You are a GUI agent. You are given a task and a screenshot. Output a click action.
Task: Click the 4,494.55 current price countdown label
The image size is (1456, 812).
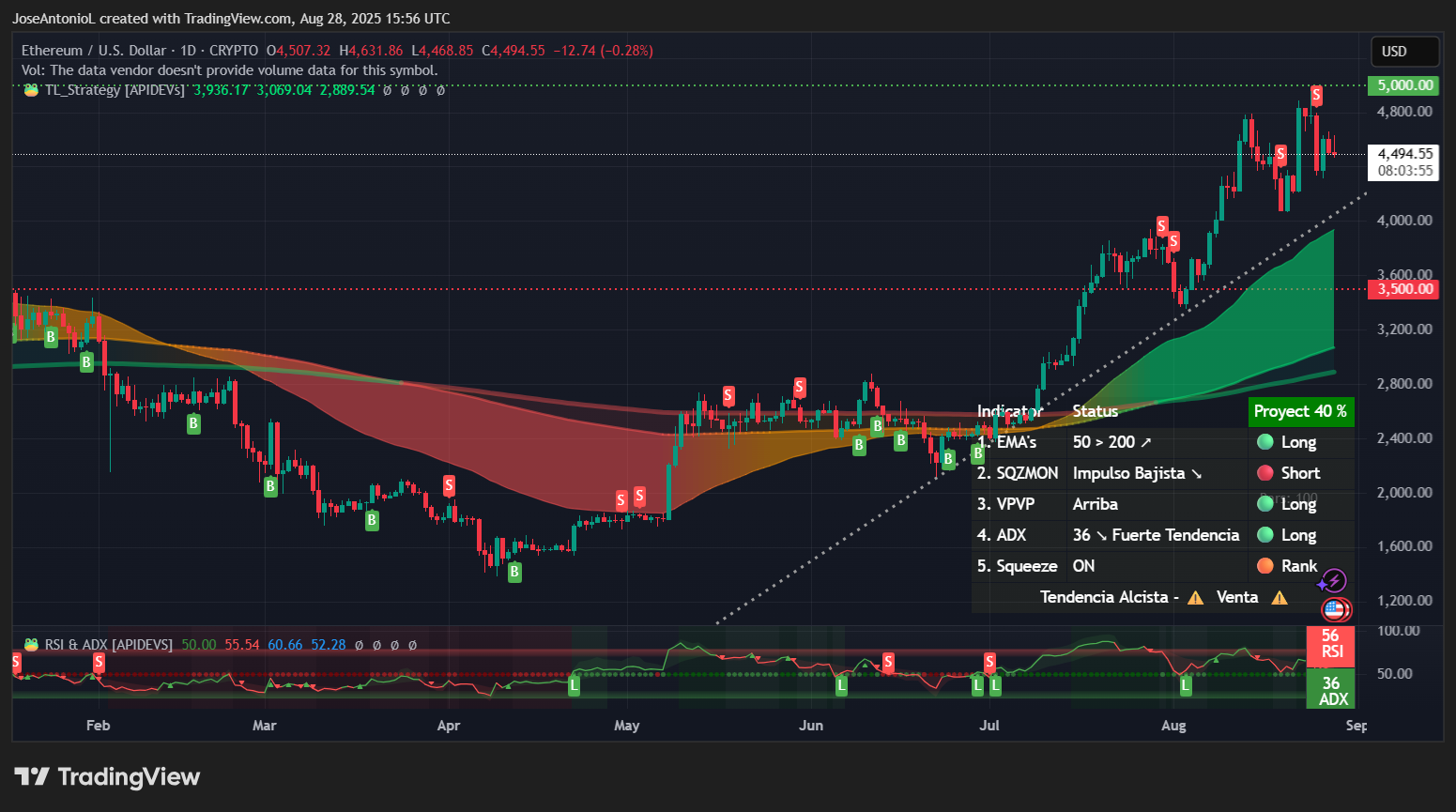tap(1402, 162)
